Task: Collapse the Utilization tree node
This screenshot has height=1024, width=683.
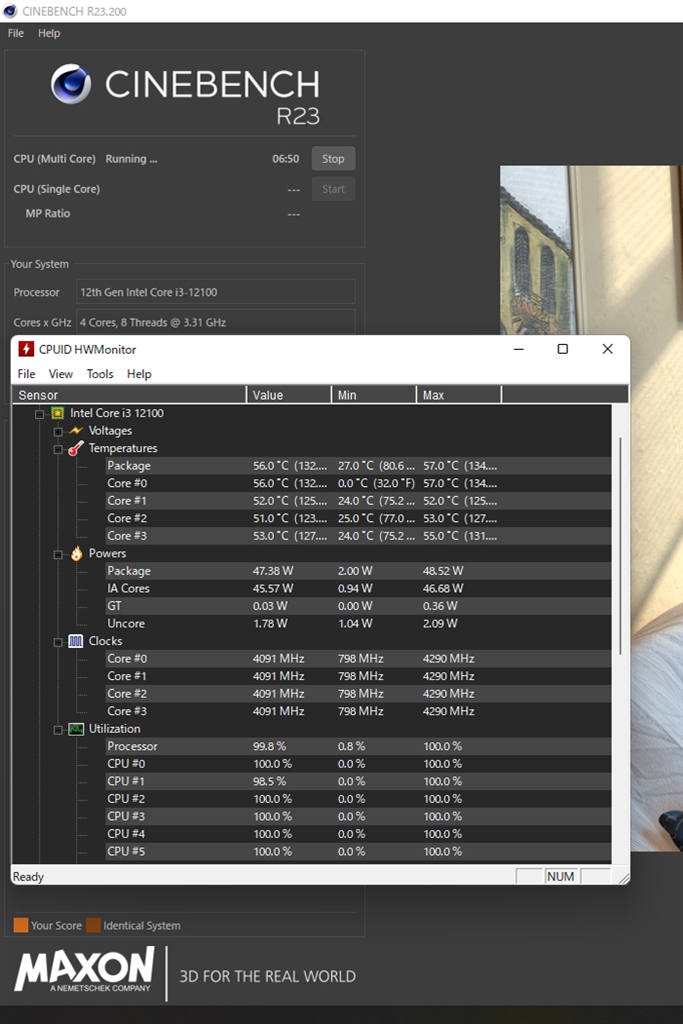Action: click(x=58, y=729)
